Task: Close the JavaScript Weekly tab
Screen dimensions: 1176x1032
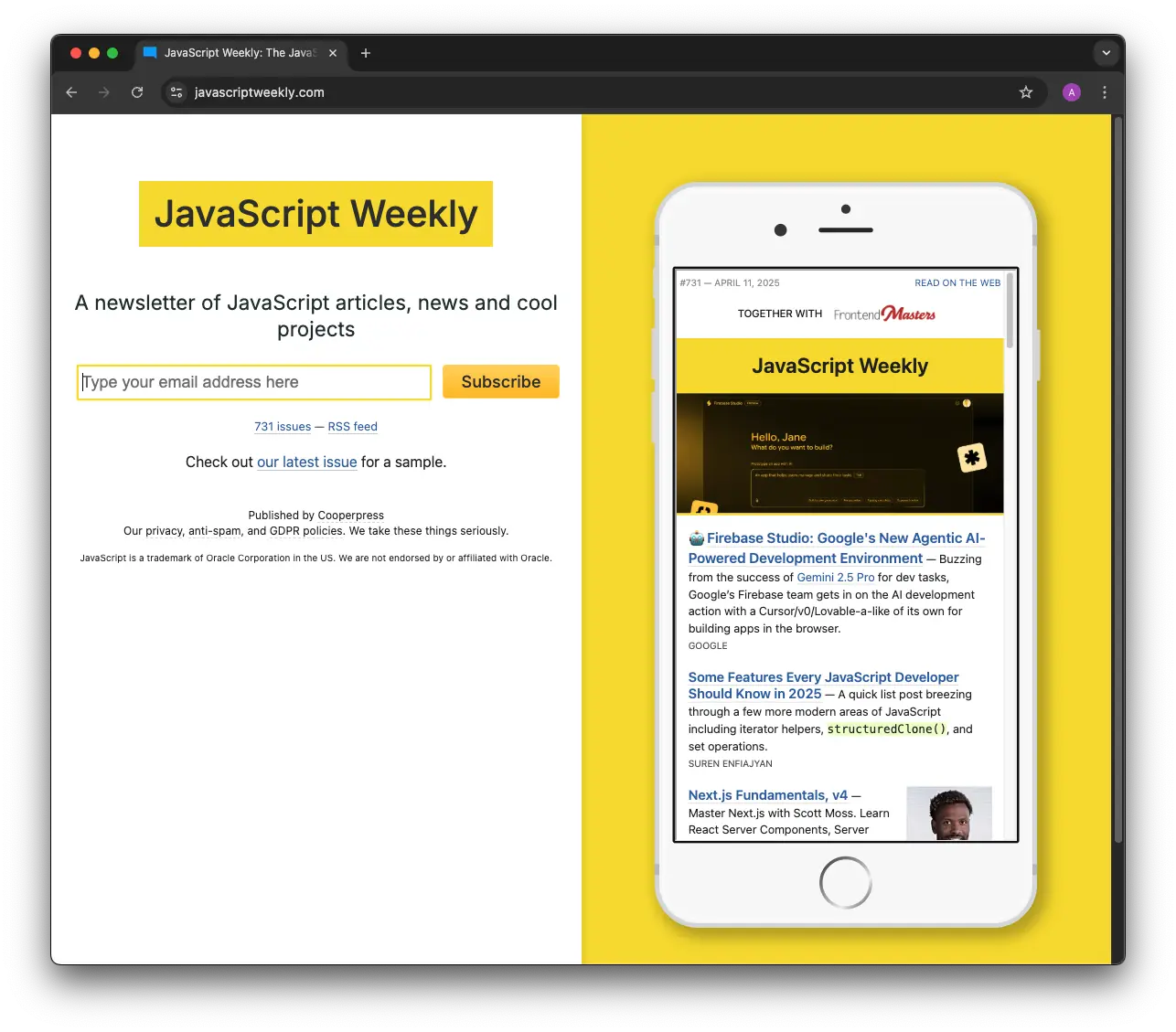Action: click(x=333, y=53)
